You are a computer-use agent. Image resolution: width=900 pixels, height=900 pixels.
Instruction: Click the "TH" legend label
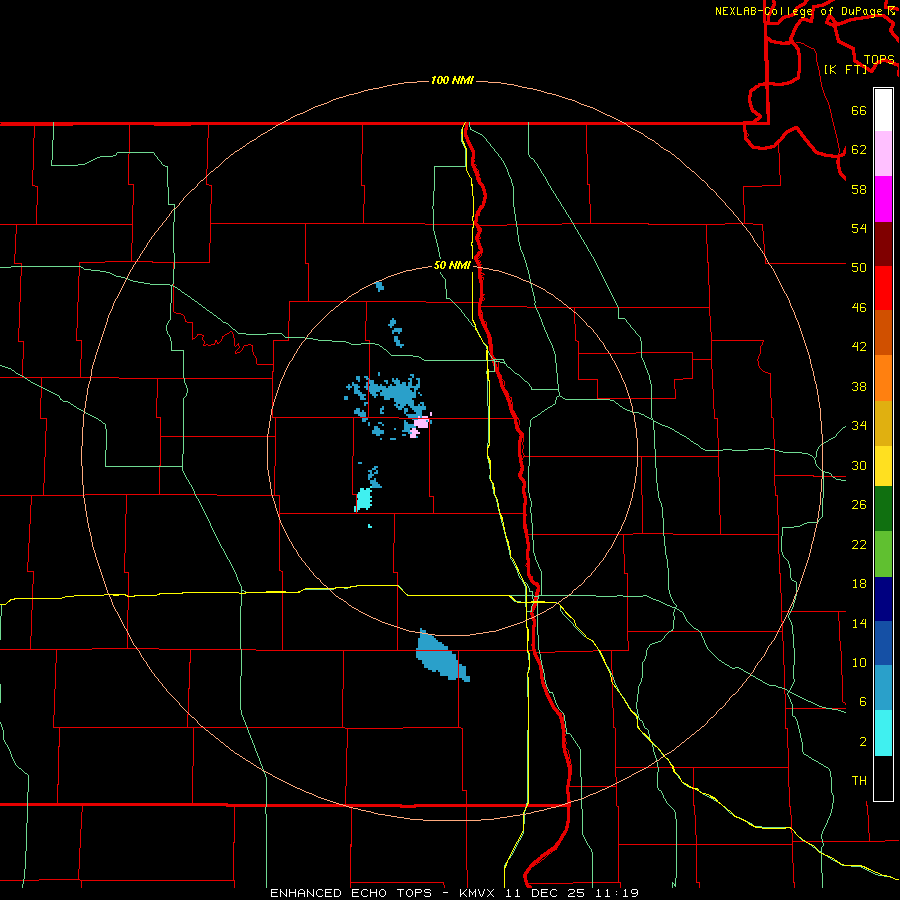[859, 781]
